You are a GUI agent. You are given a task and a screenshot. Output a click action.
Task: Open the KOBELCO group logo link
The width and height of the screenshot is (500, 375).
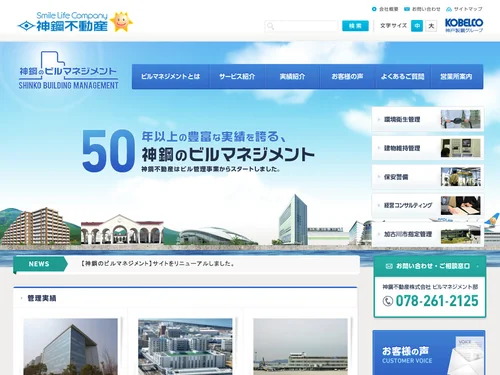(x=464, y=25)
